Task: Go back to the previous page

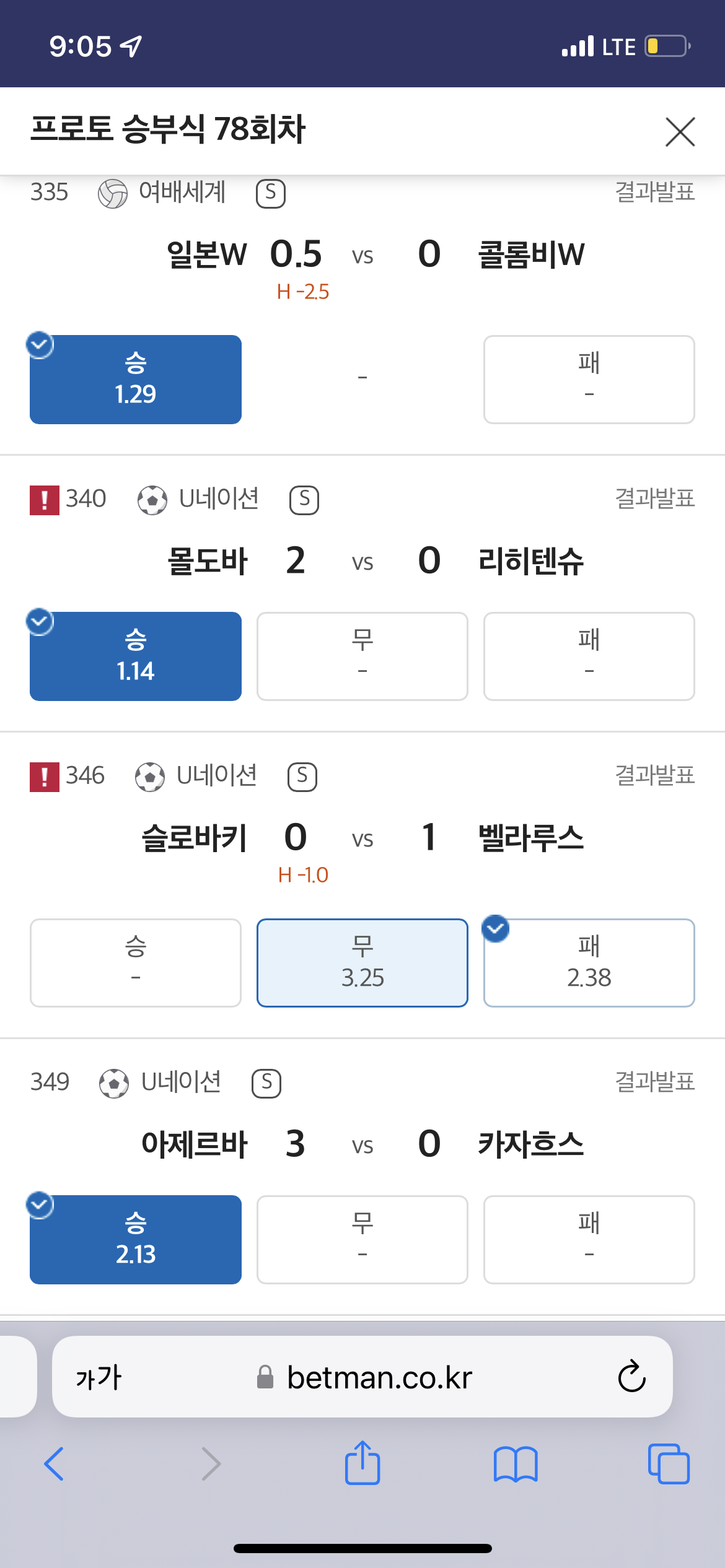Action: pyautogui.click(x=55, y=1464)
